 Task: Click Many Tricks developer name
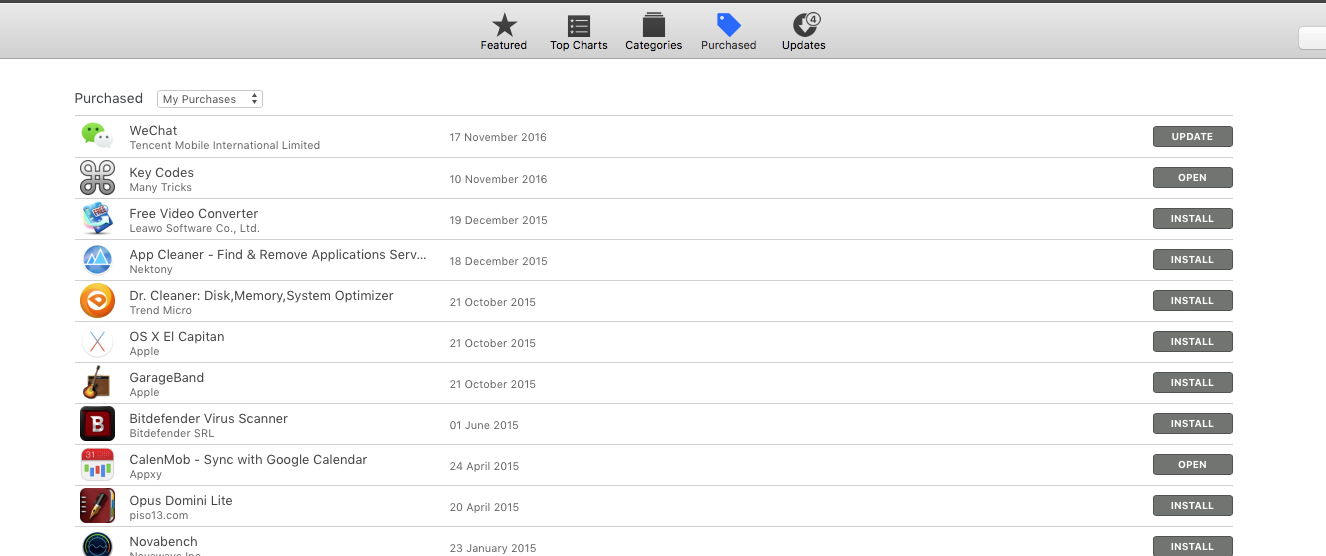[x=160, y=188]
